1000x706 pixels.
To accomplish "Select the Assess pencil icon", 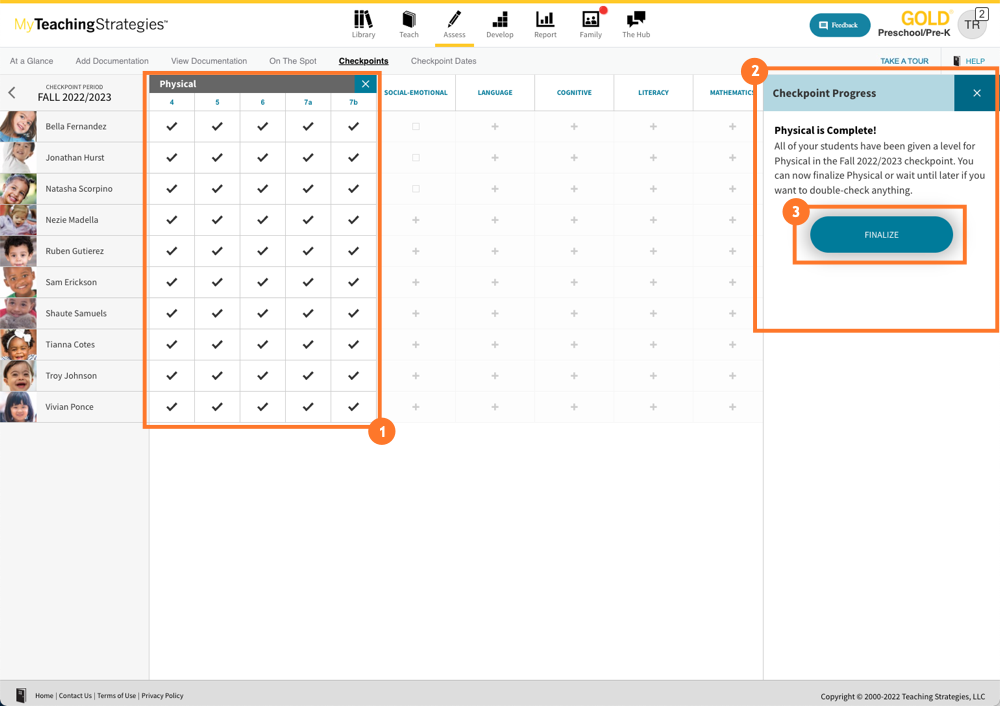I will [454, 20].
